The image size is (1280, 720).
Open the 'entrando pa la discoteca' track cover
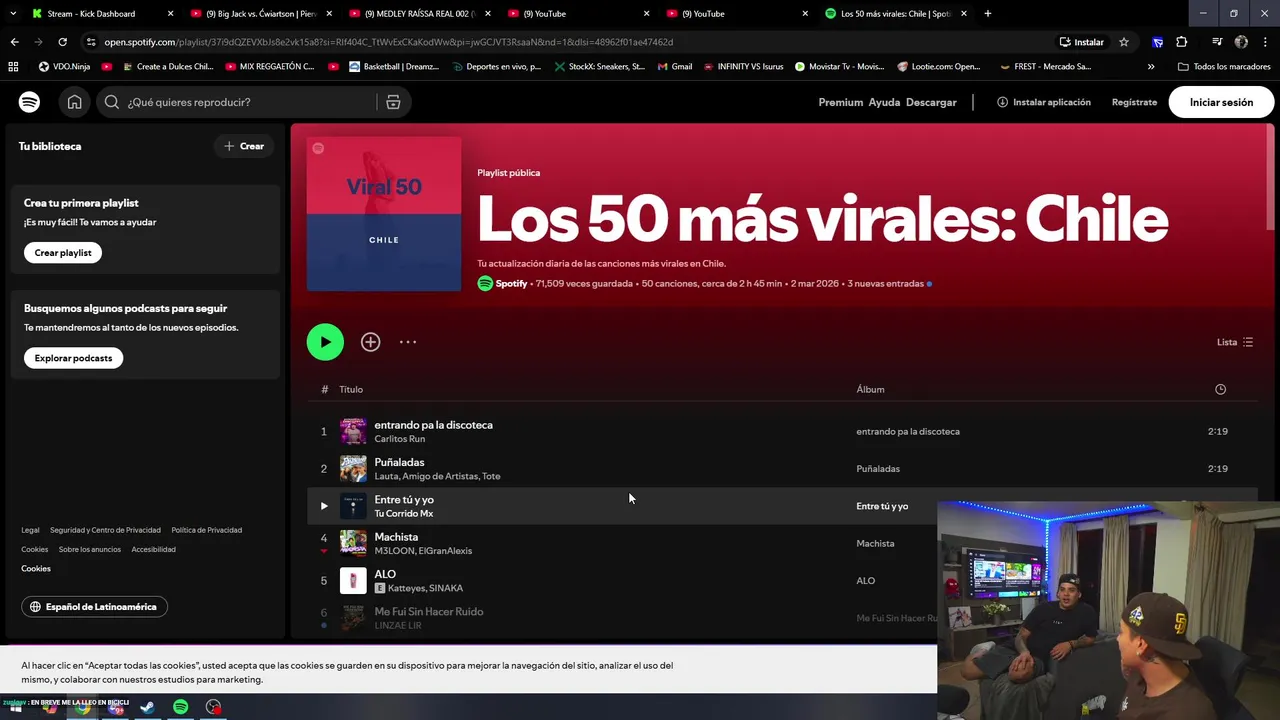click(353, 431)
